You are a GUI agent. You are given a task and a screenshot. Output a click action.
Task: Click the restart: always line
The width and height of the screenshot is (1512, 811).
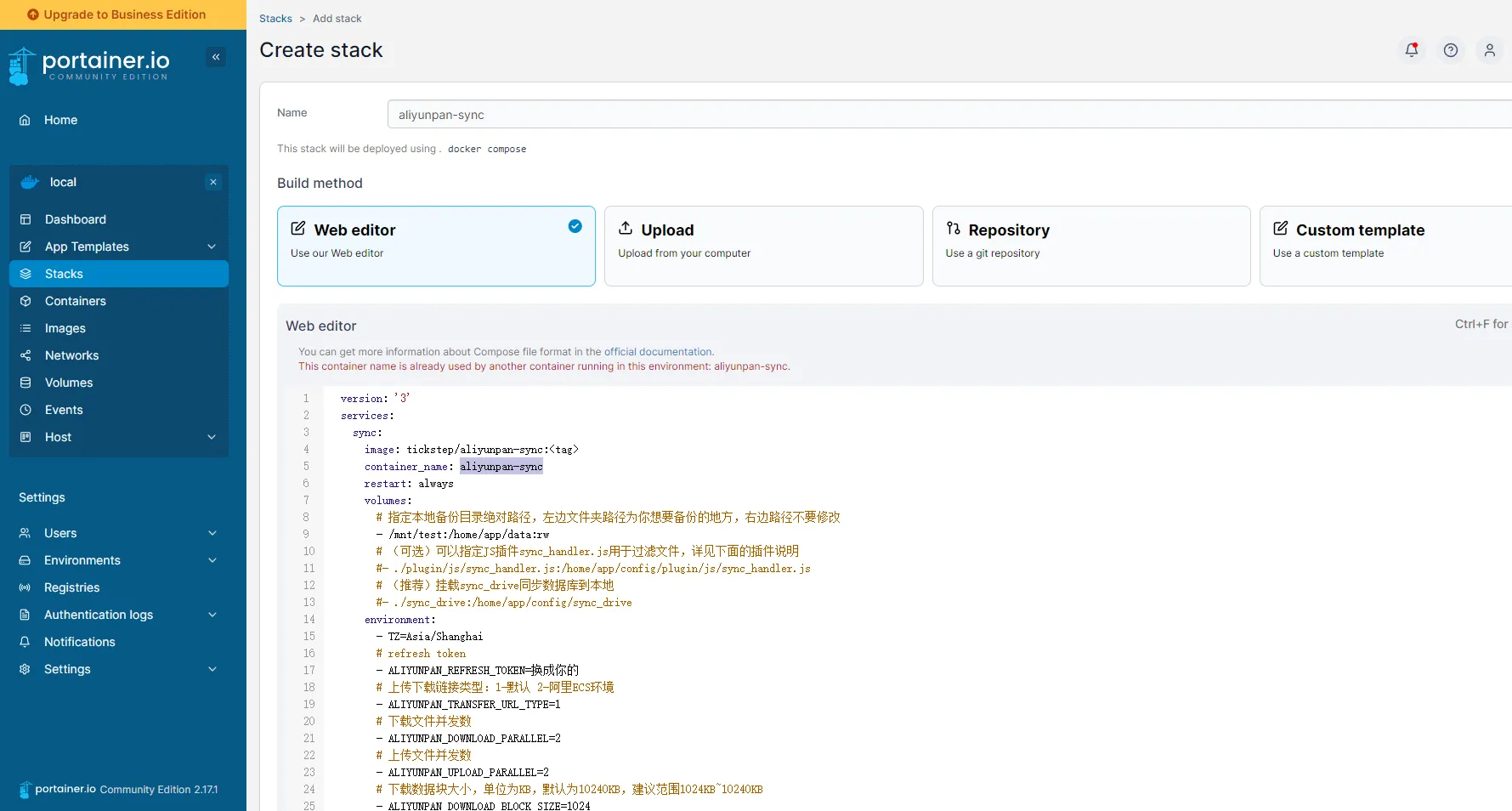pyautogui.click(x=409, y=484)
